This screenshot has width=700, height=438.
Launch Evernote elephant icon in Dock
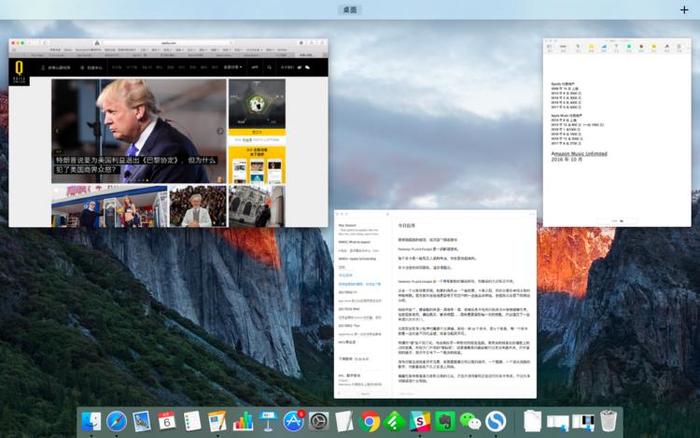coord(445,421)
